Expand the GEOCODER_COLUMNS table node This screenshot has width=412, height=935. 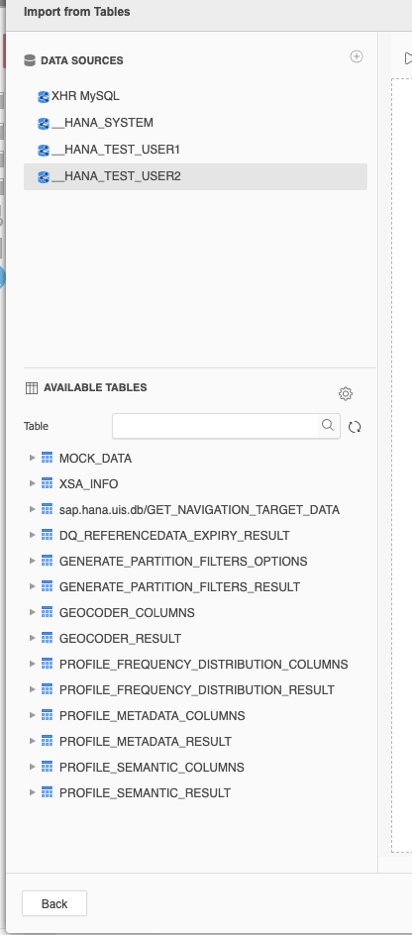pyautogui.click(x=32, y=612)
